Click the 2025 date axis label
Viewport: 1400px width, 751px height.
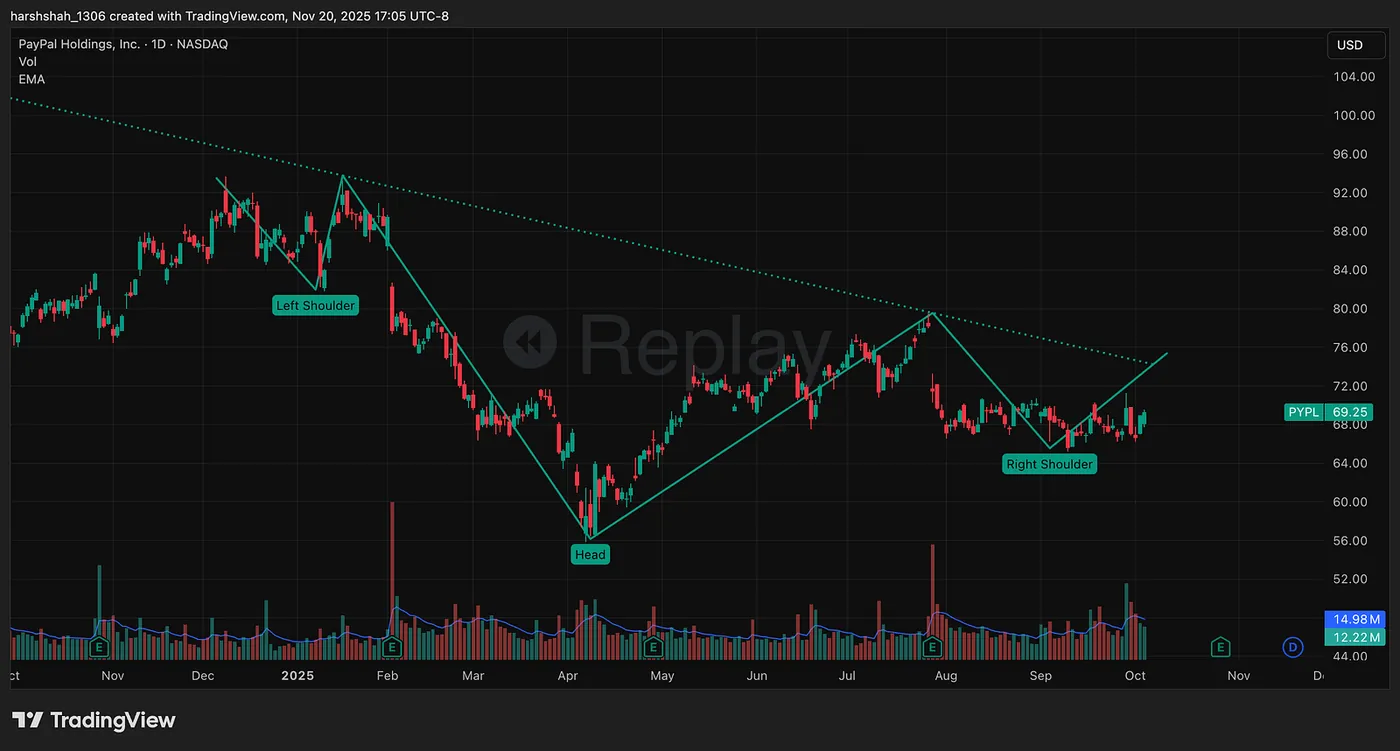(x=297, y=676)
